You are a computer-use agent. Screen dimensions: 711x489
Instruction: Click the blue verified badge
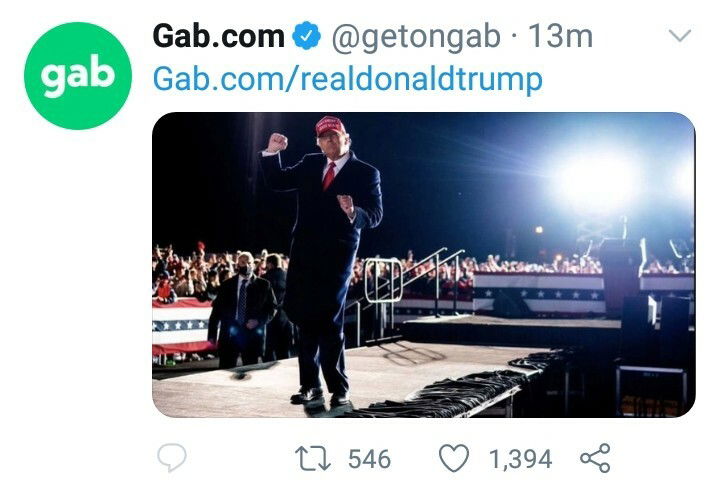pyautogui.click(x=306, y=37)
